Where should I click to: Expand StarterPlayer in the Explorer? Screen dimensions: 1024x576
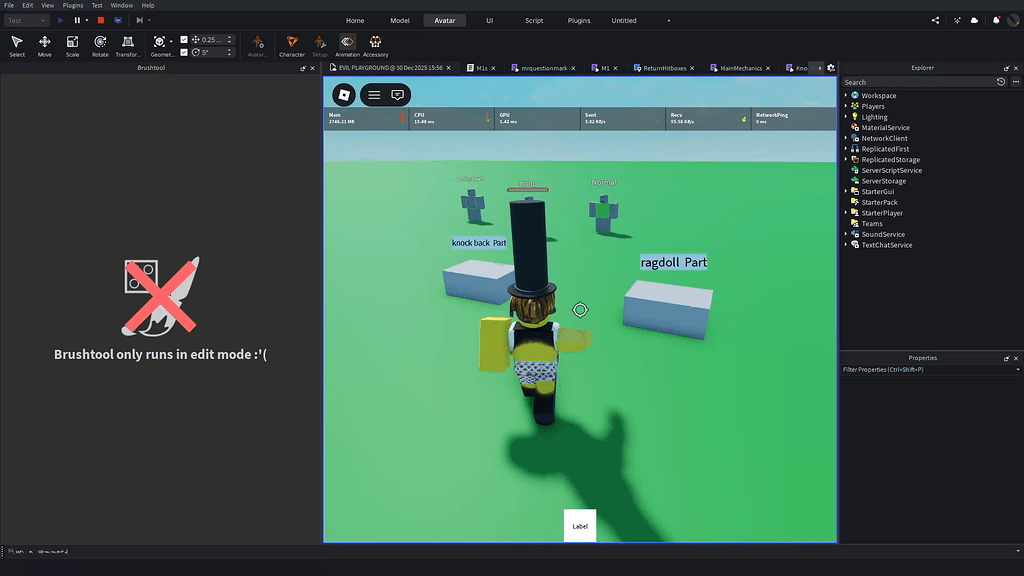pos(845,213)
